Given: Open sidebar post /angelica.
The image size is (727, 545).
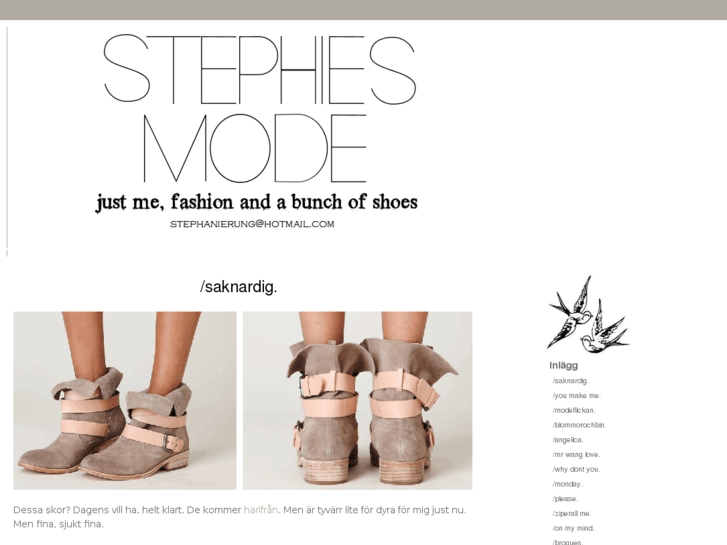Looking at the screenshot, I should [568, 440].
